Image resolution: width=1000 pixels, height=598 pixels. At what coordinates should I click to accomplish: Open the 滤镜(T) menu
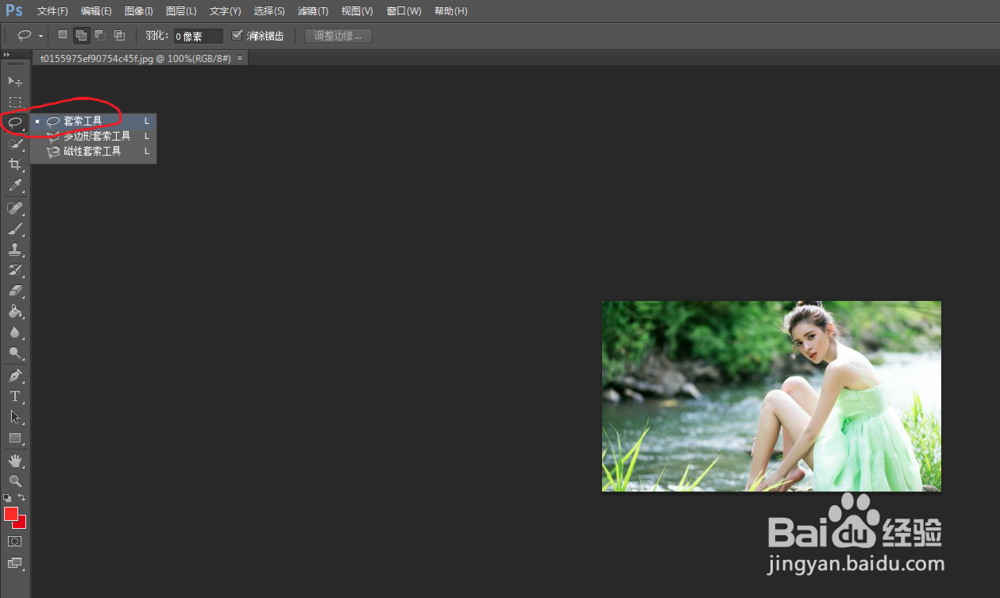tap(312, 11)
